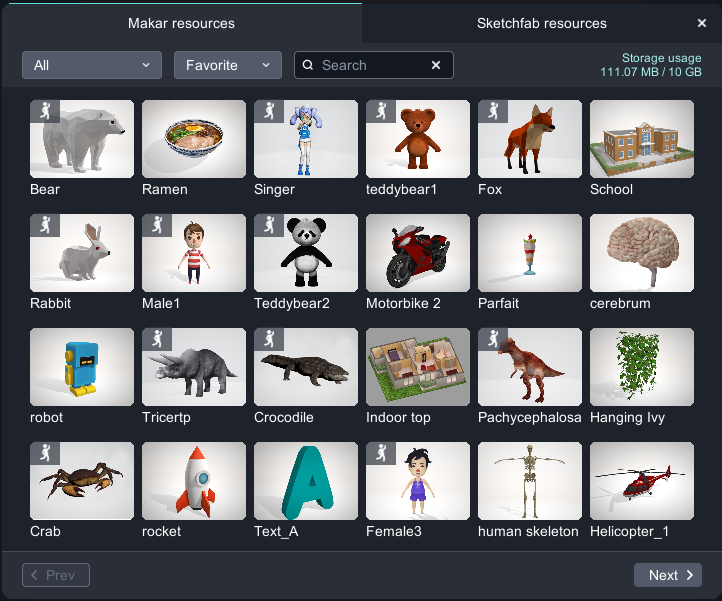Close the resources dialog

[701, 23]
